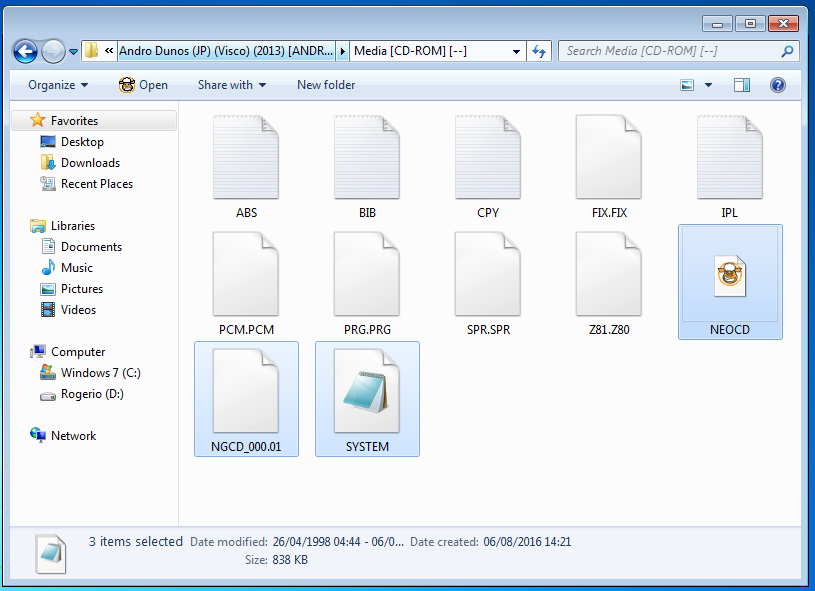The width and height of the screenshot is (815, 591).
Task: Open Downloads in Favorites
Action: (x=90, y=163)
